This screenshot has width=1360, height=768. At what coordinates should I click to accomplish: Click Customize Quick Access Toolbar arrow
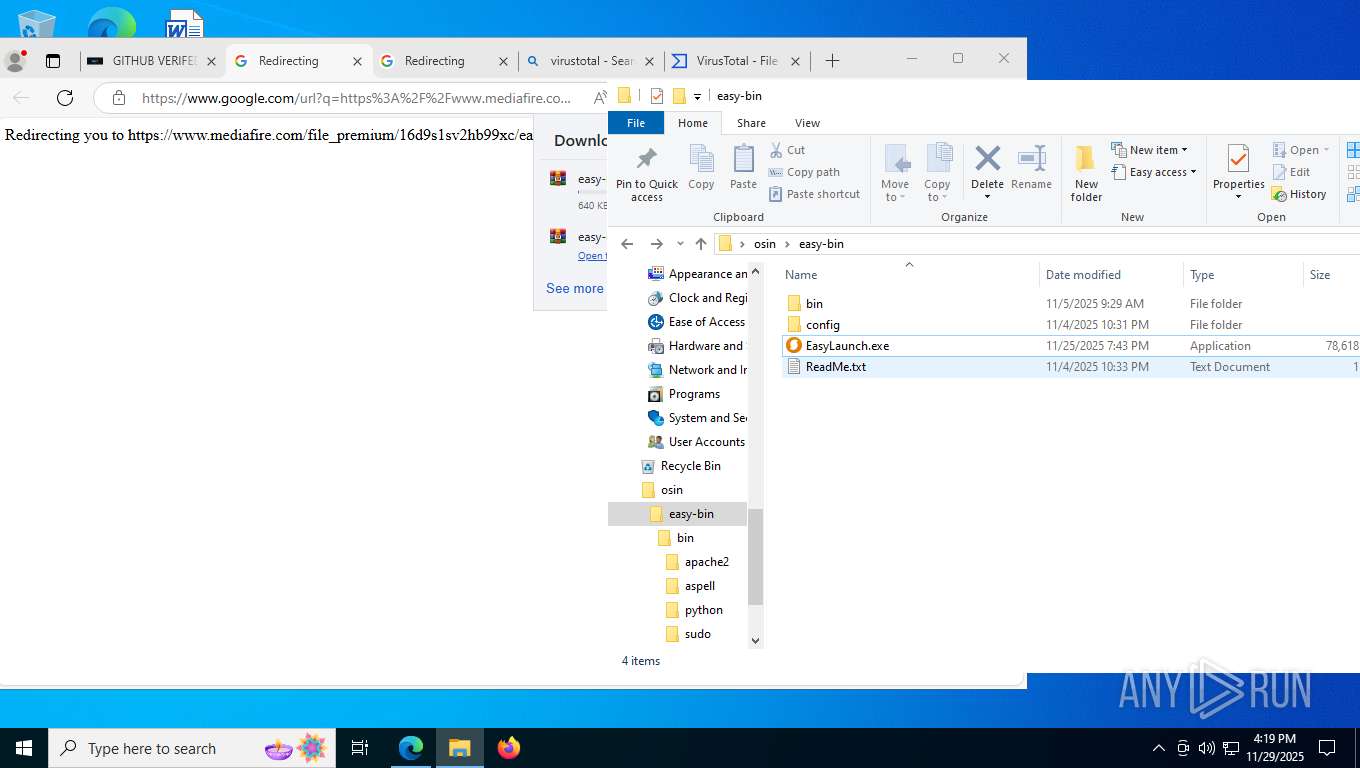pos(697,96)
